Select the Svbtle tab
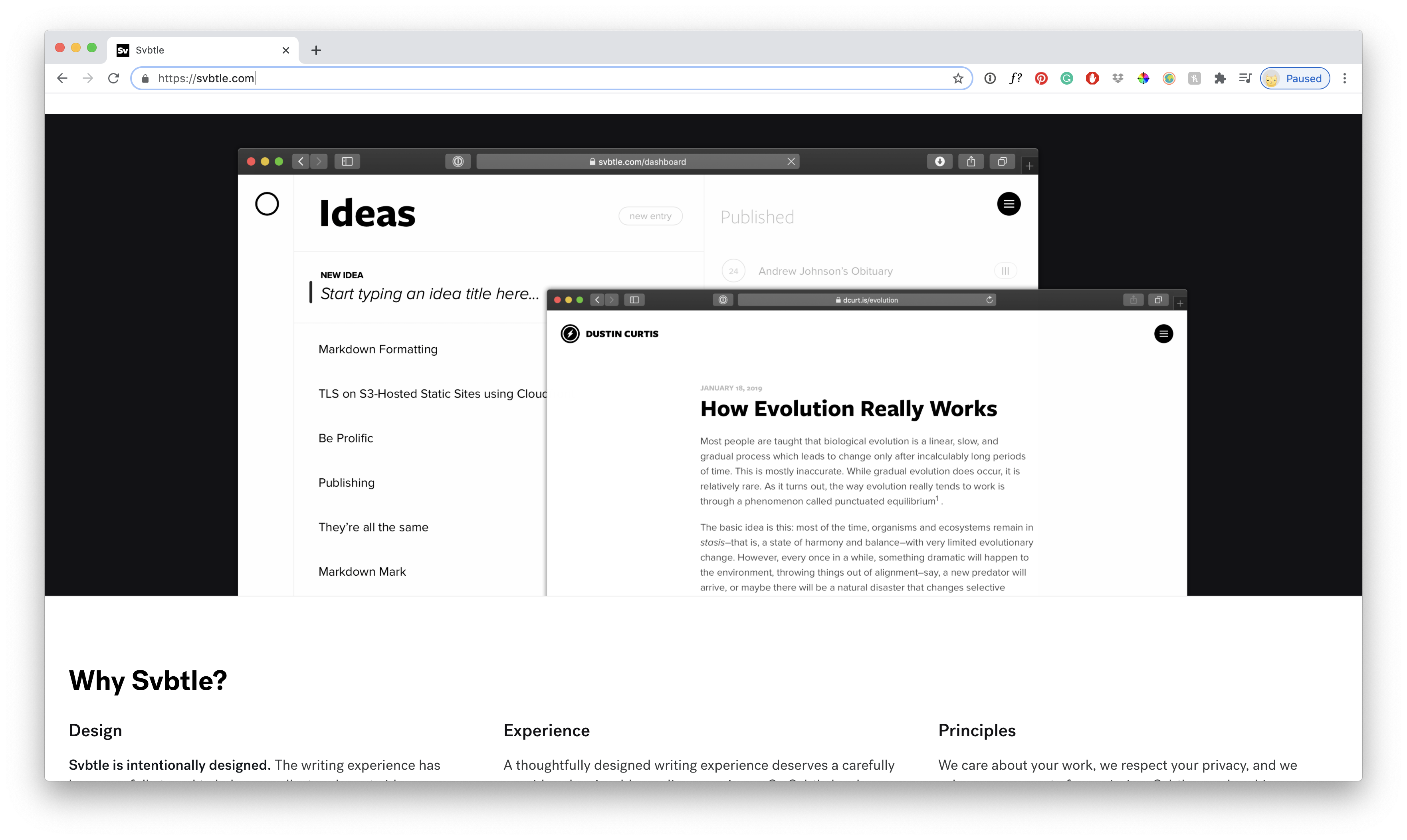 pyautogui.click(x=203, y=50)
